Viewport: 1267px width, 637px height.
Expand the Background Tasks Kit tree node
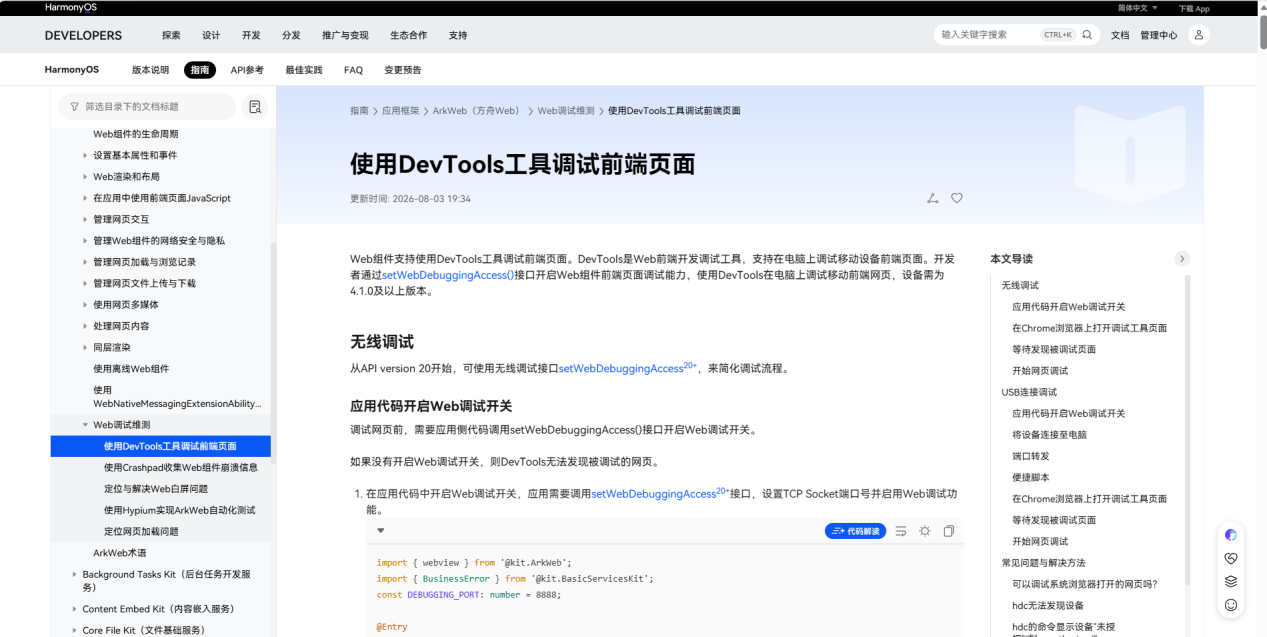[74, 575]
